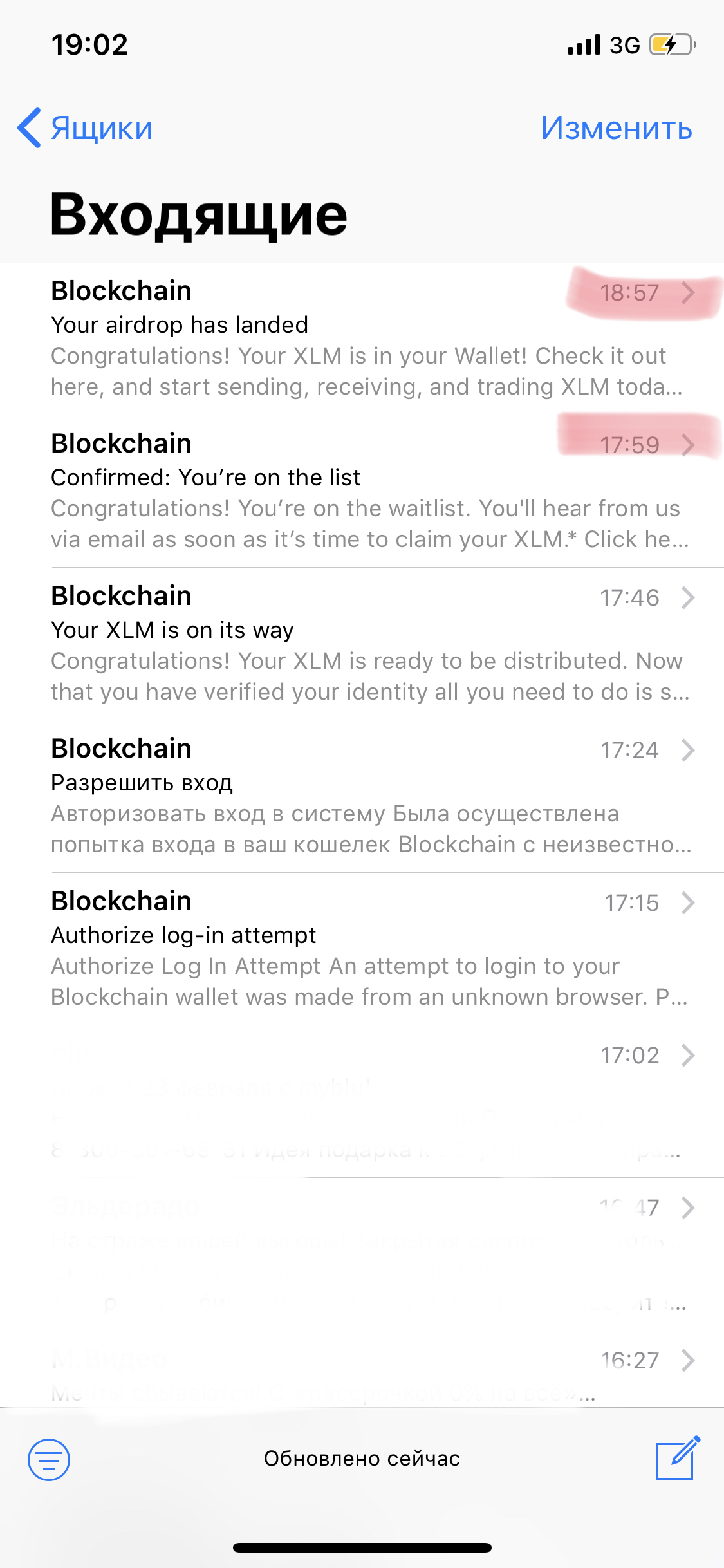The height and width of the screenshot is (1568, 724).
Task: Open the 17:24 email chevron
Action: pos(688,750)
